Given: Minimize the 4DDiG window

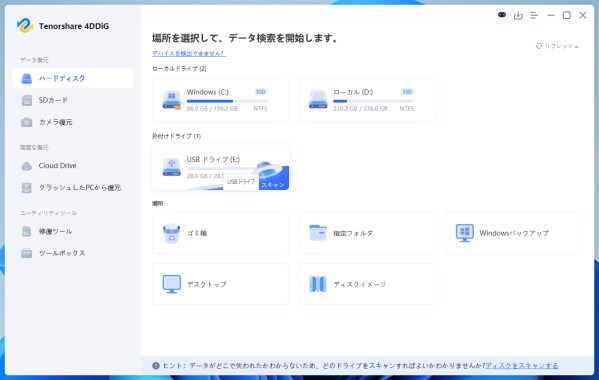Looking at the screenshot, I should point(550,15).
